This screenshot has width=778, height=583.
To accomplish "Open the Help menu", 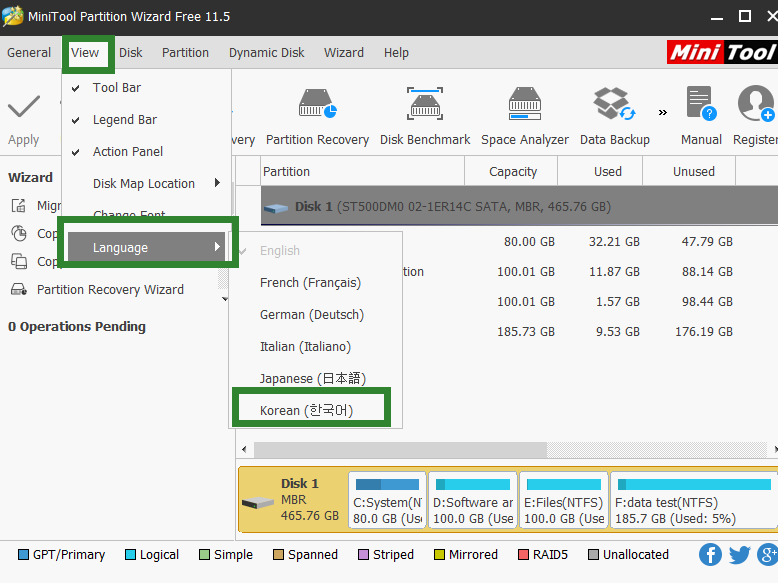I will pos(396,53).
